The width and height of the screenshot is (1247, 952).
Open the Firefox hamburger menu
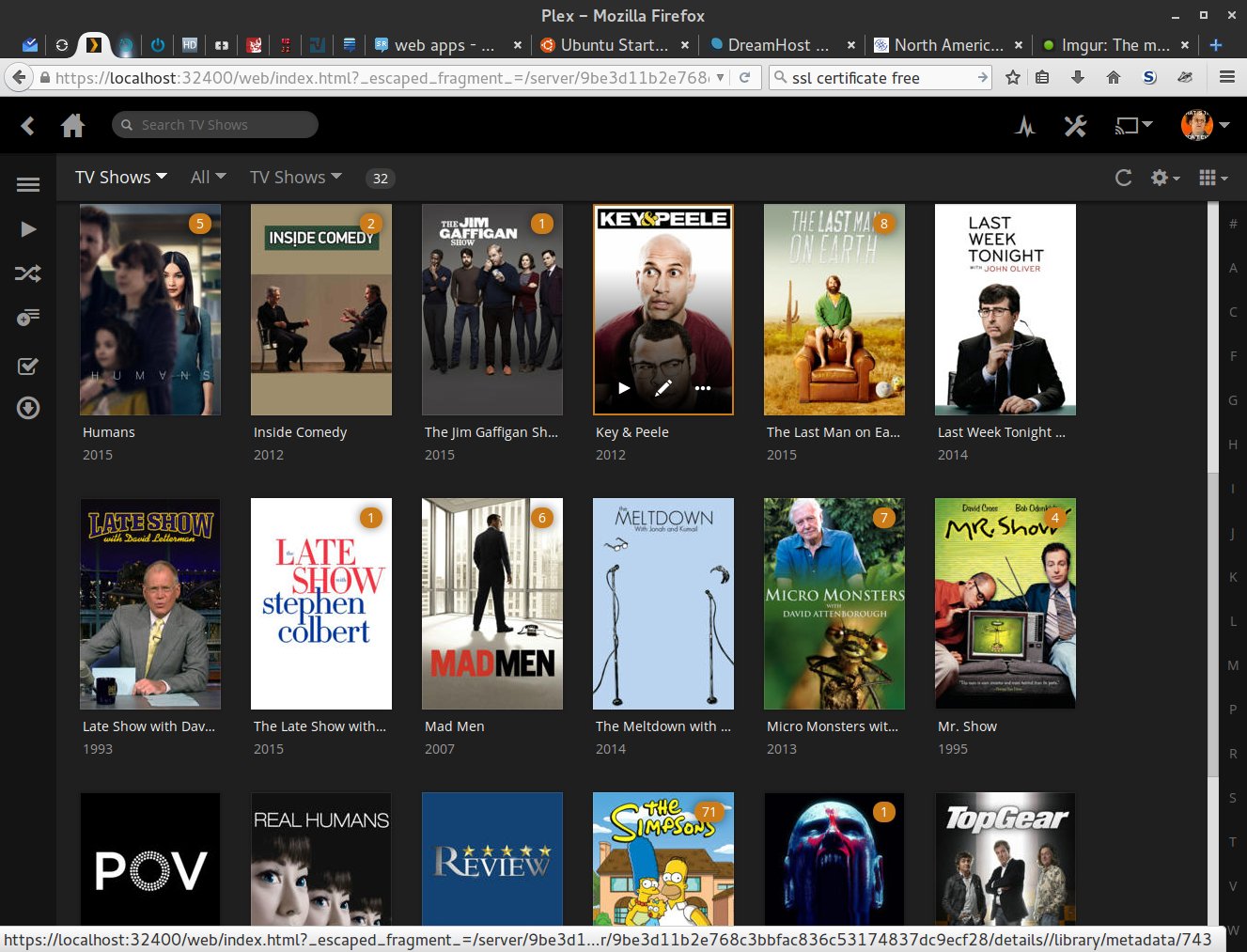[x=1227, y=78]
